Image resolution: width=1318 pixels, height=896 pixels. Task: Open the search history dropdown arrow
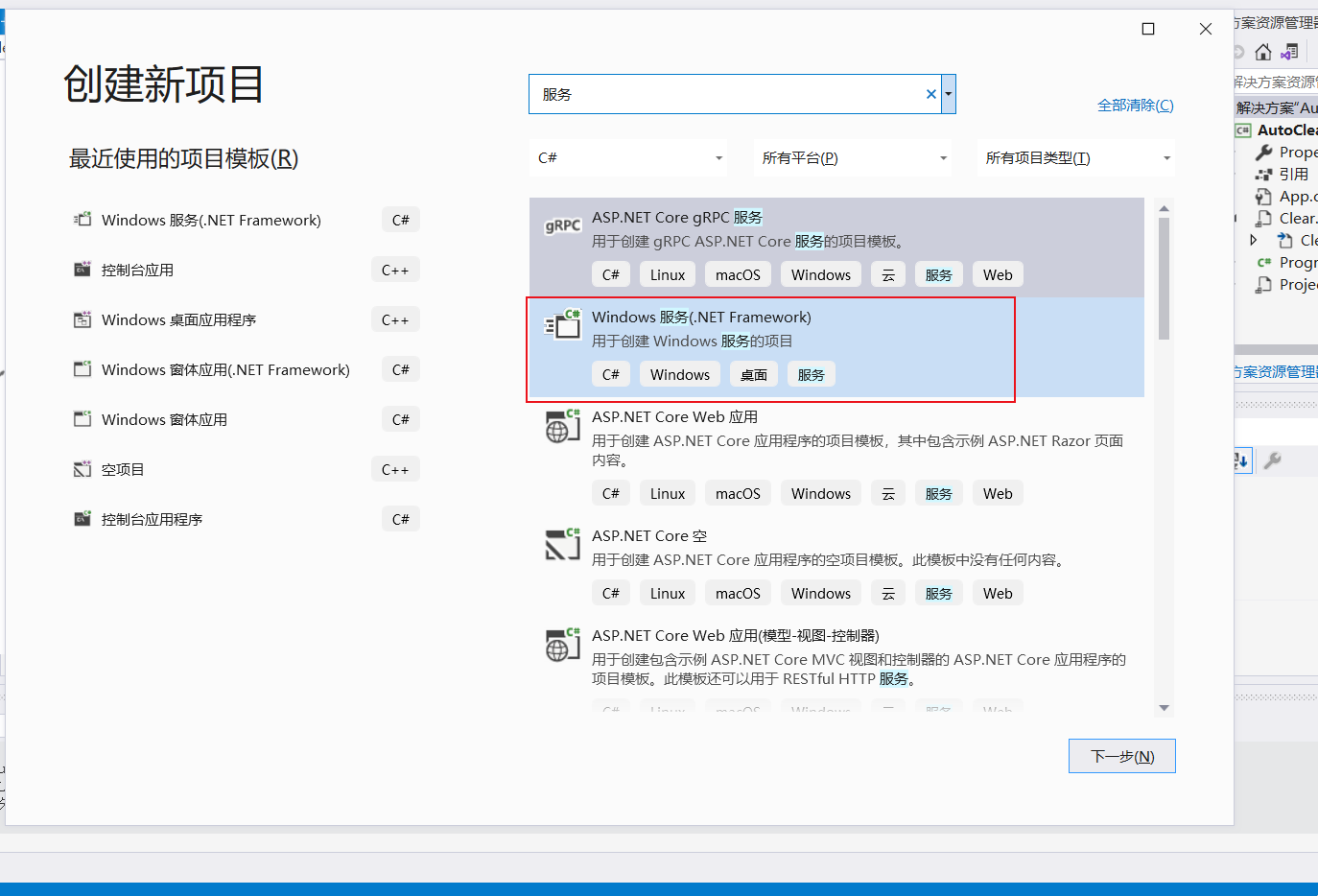click(948, 93)
